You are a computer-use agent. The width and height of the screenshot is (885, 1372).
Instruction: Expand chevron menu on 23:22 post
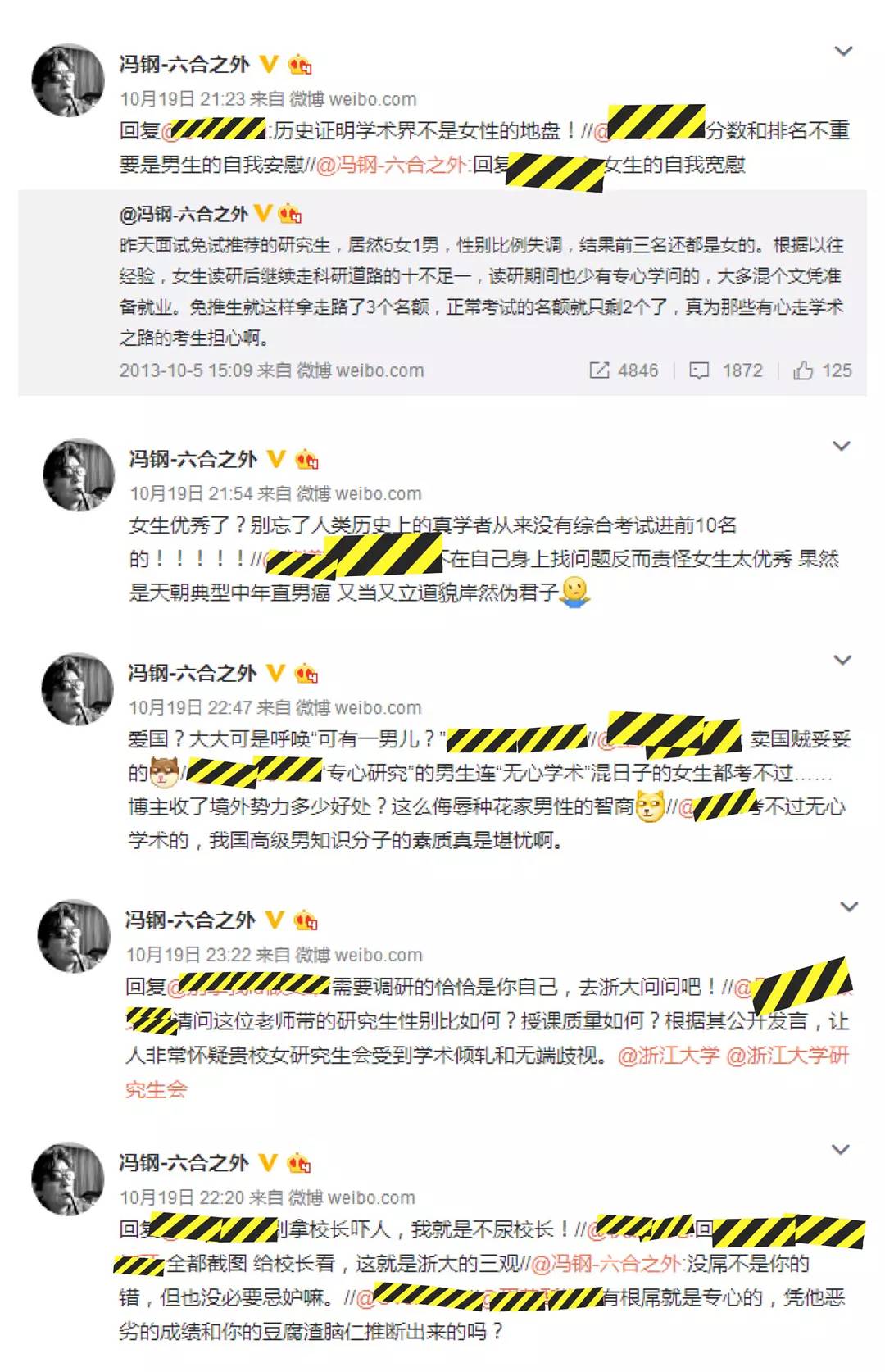[850, 906]
